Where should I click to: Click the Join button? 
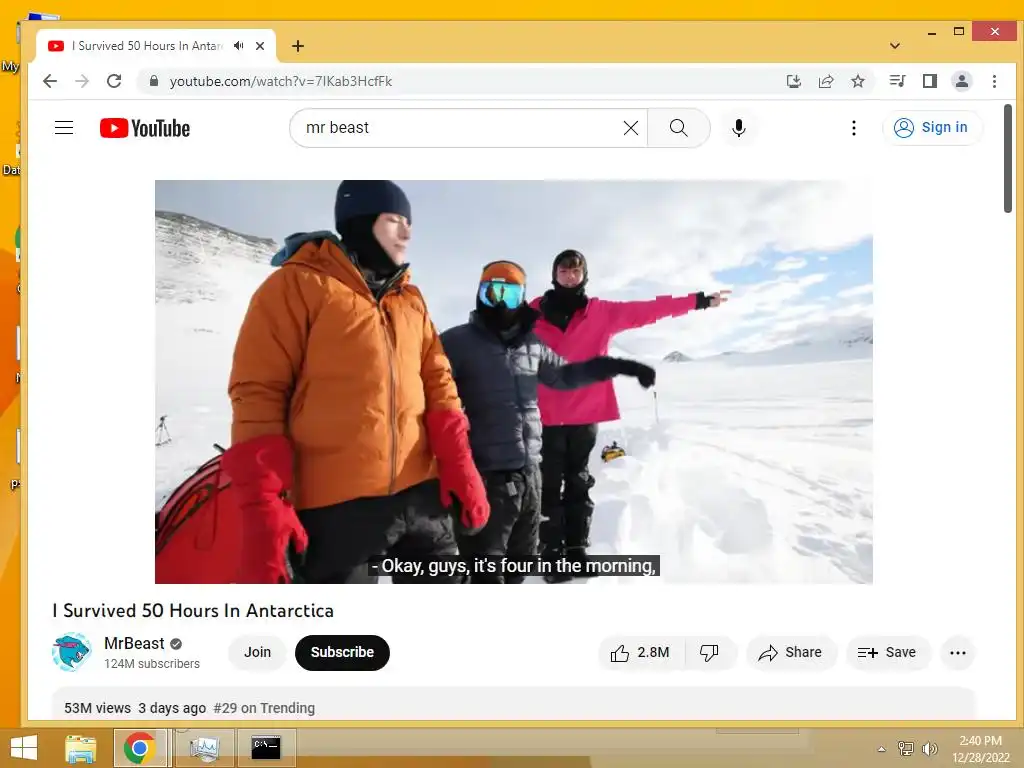[257, 652]
